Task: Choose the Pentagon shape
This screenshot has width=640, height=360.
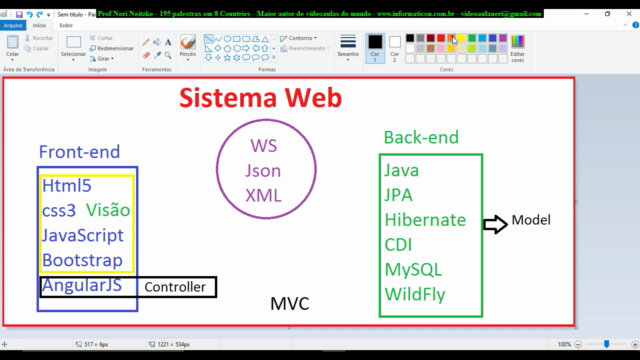Action: (x=227, y=48)
